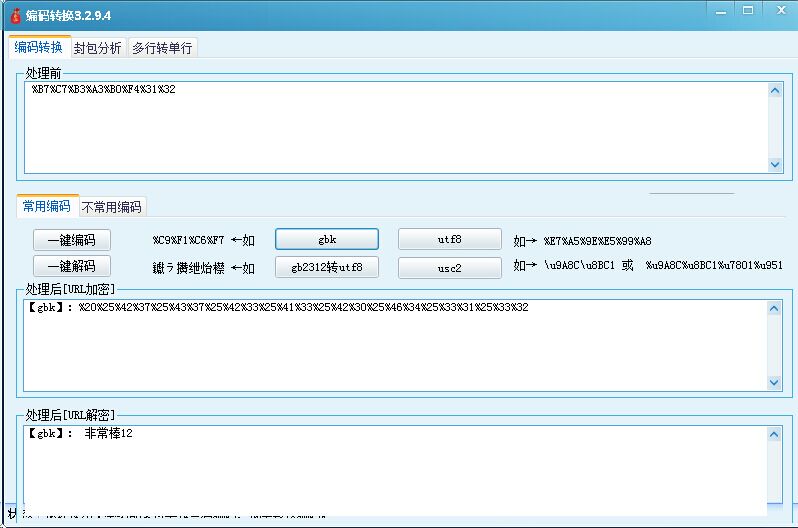The width and height of the screenshot is (798, 528).
Task: Click inside the 处理前 input text box
Action: point(395,127)
